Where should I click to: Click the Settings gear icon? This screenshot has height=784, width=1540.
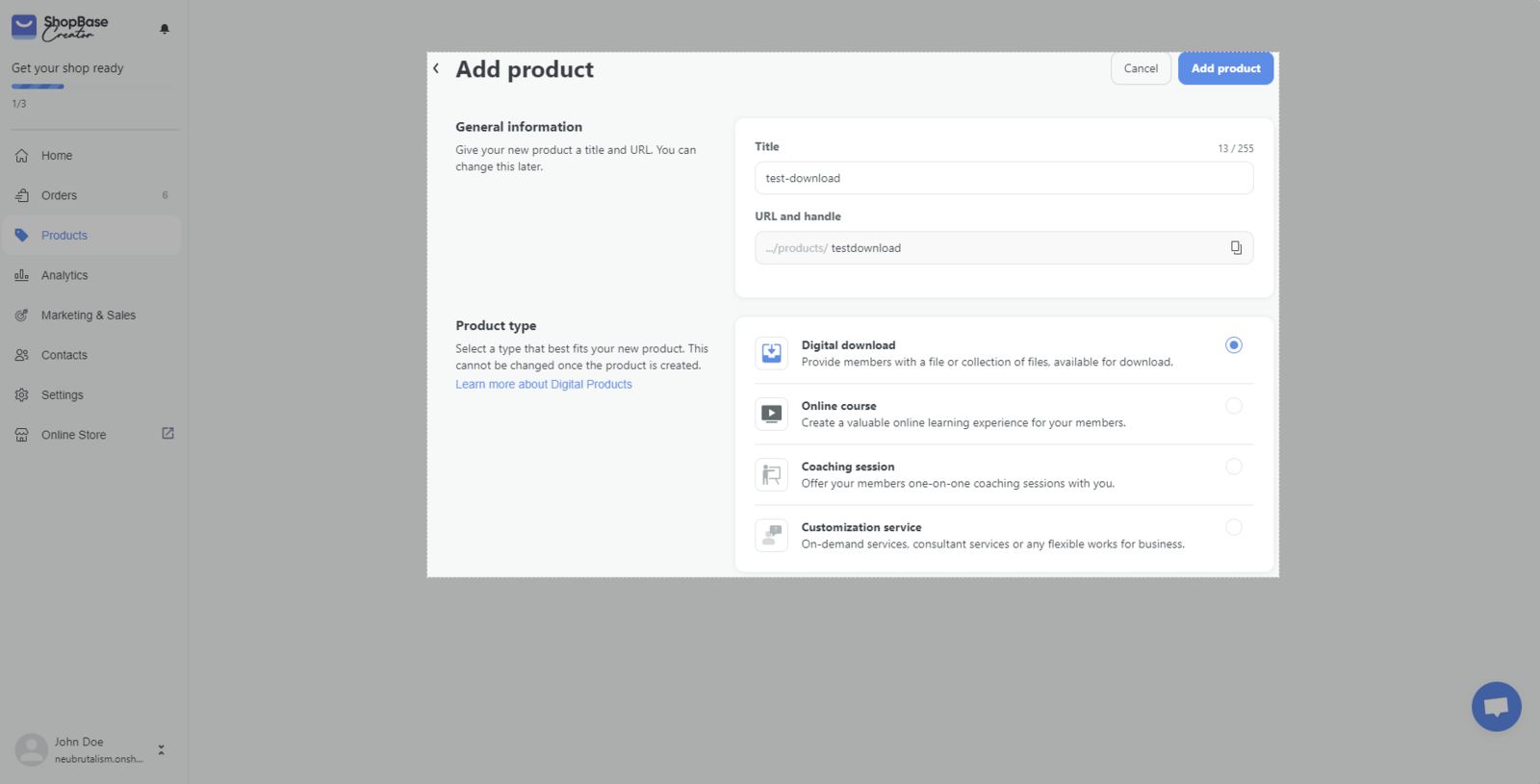[21, 395]
